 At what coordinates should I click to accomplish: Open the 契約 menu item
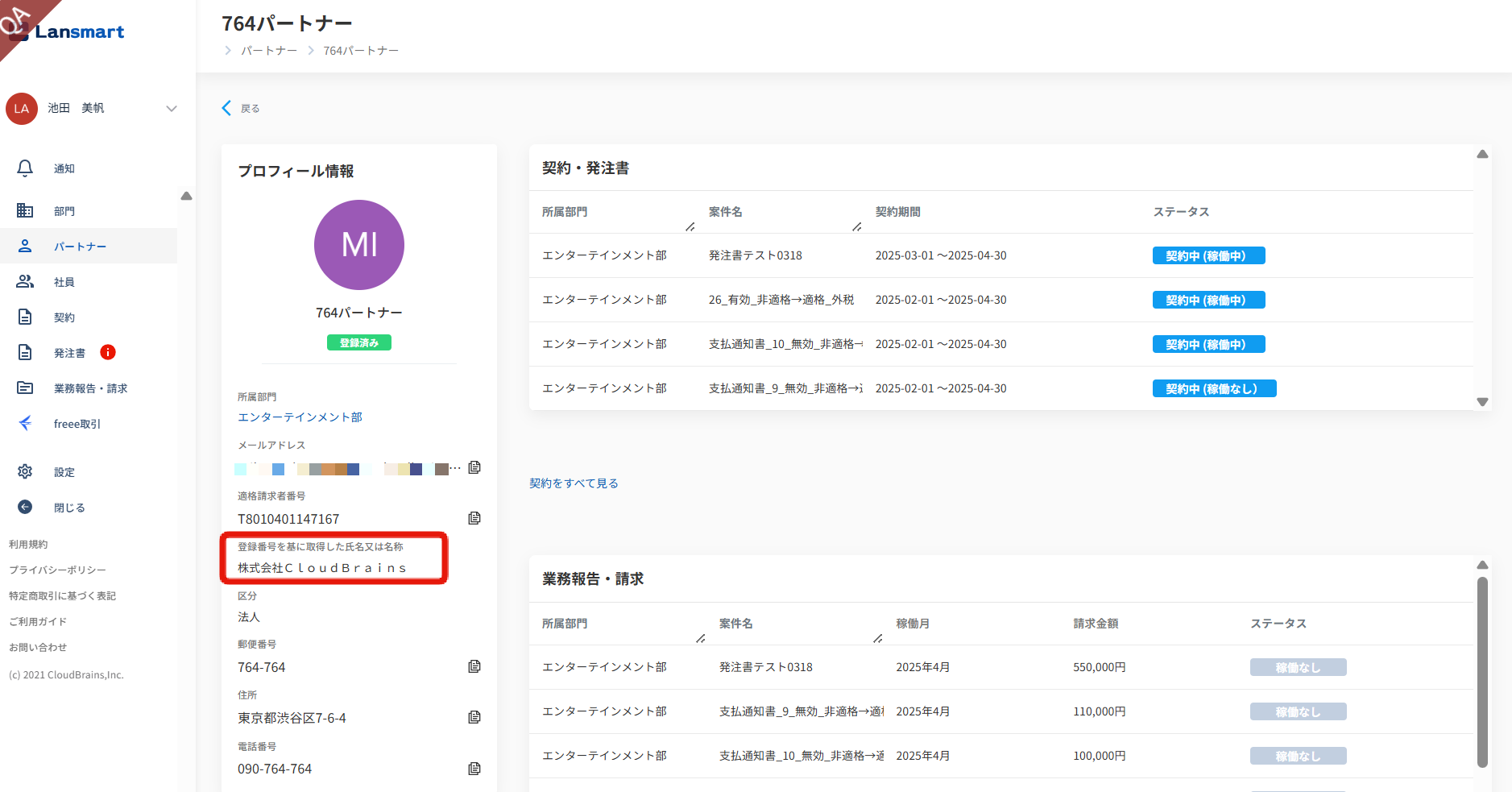click(x=64, y=317)
